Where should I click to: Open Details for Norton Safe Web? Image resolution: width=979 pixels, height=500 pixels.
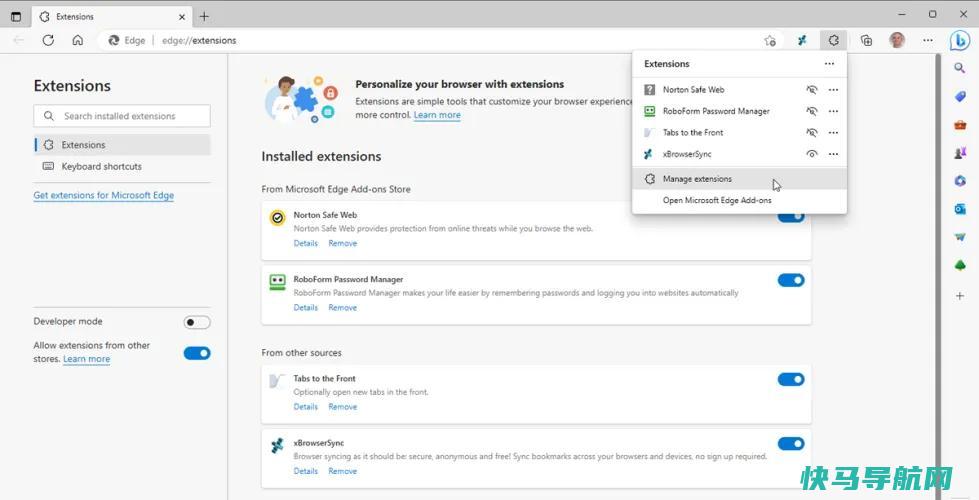tap(306, 243)
